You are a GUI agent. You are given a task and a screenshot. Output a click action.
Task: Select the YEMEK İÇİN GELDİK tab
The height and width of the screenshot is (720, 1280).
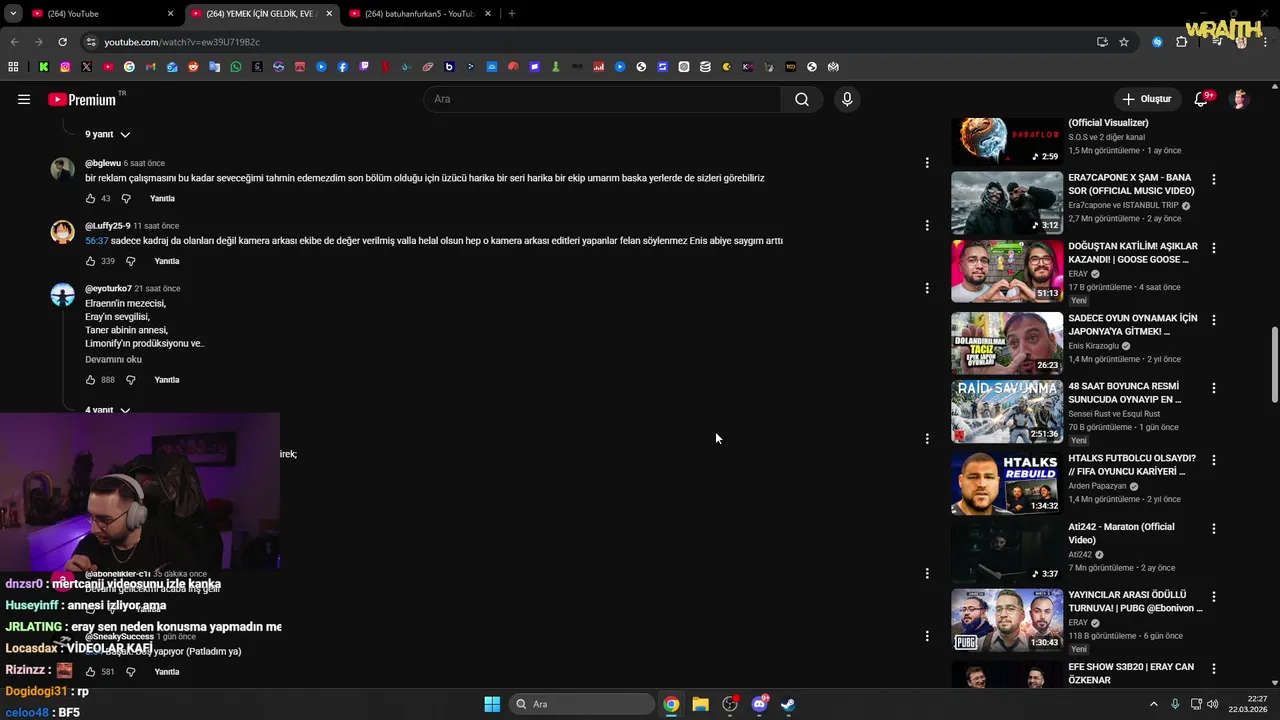pyautogui.click(x=260, y=14)
